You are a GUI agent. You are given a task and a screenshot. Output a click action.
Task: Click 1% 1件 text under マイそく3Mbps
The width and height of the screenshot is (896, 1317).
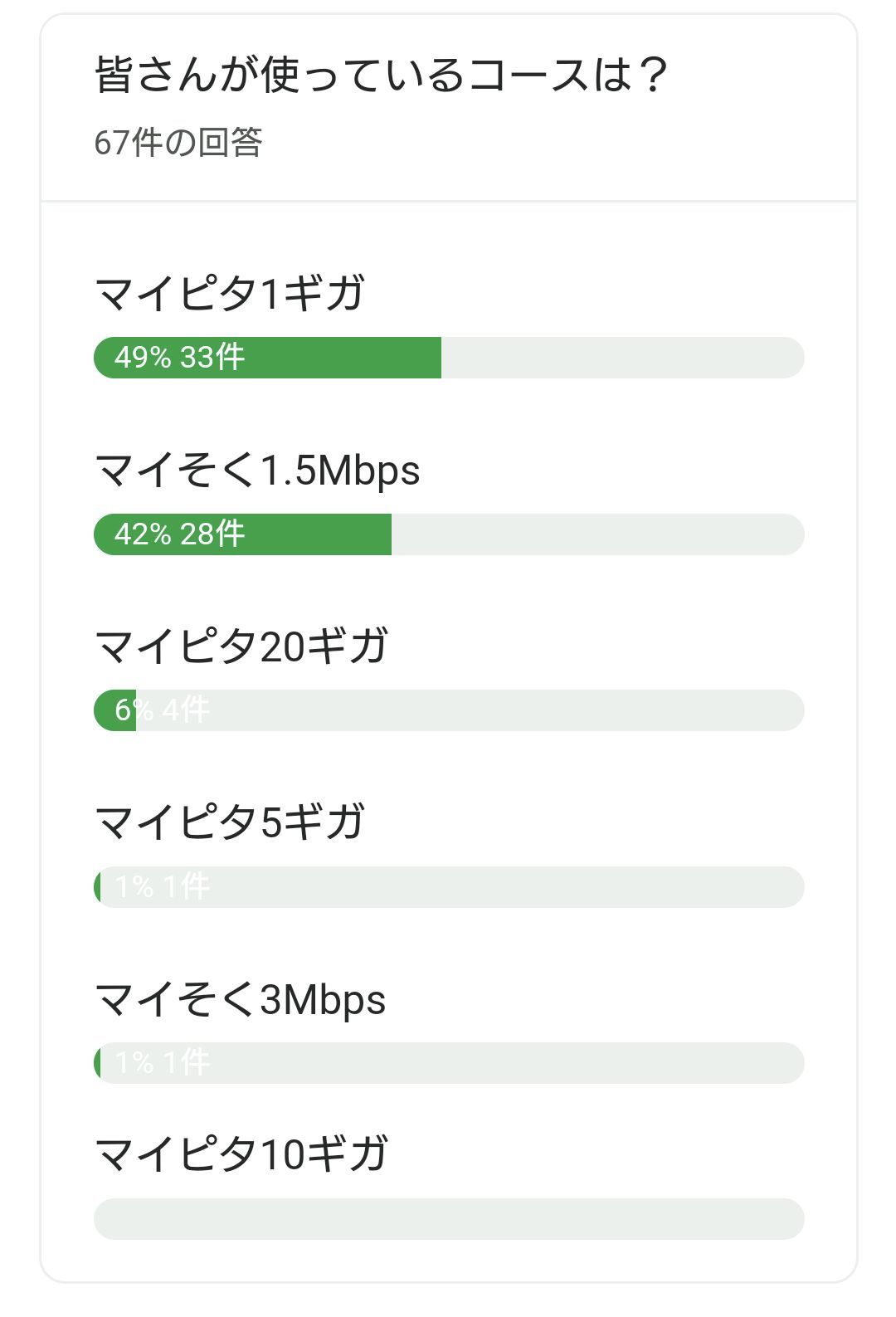pos(162,1063)
